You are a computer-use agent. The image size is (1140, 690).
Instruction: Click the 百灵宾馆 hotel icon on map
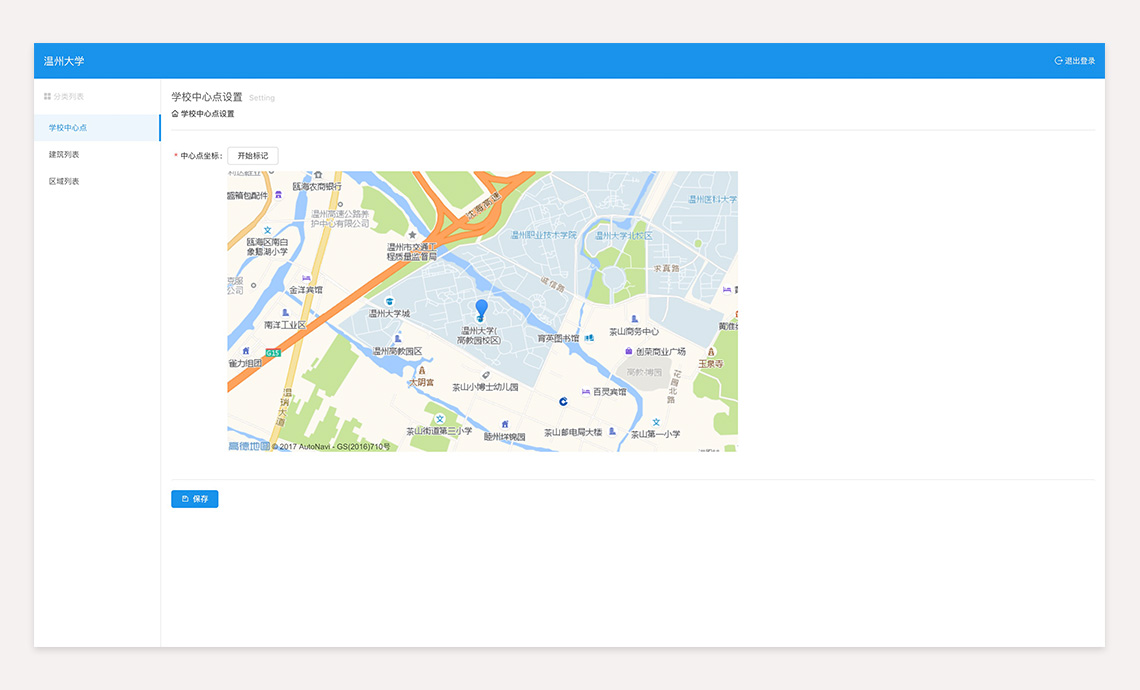tap(586, 391)
